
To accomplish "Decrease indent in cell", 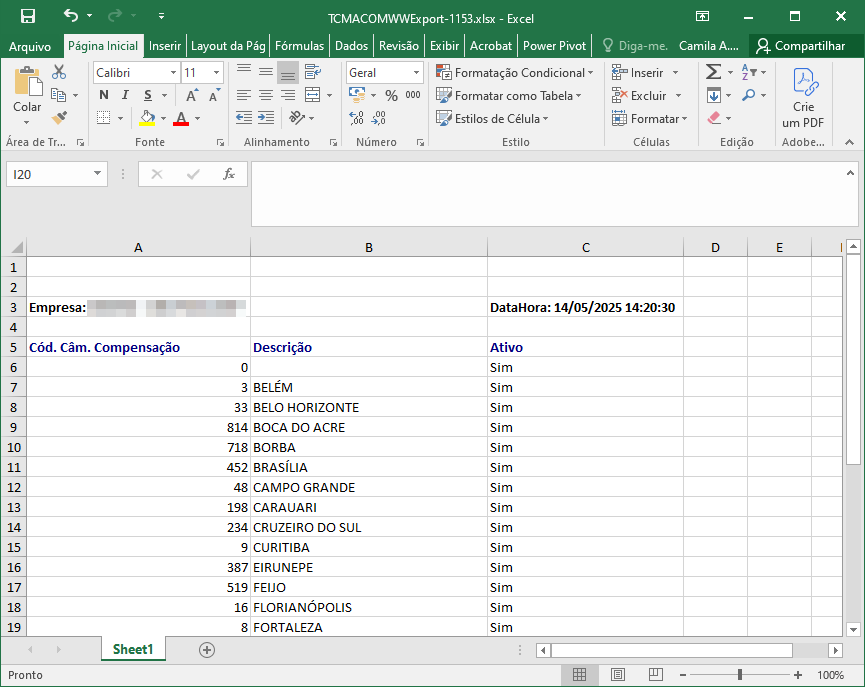I will [x=243, y=118].
